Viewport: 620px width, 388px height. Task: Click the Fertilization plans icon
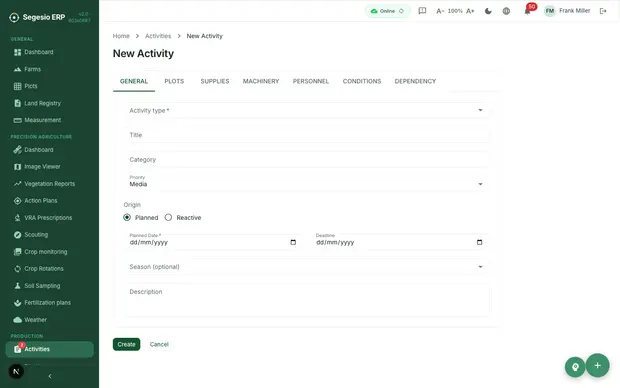pyautogui.click(x=17, y=303)
